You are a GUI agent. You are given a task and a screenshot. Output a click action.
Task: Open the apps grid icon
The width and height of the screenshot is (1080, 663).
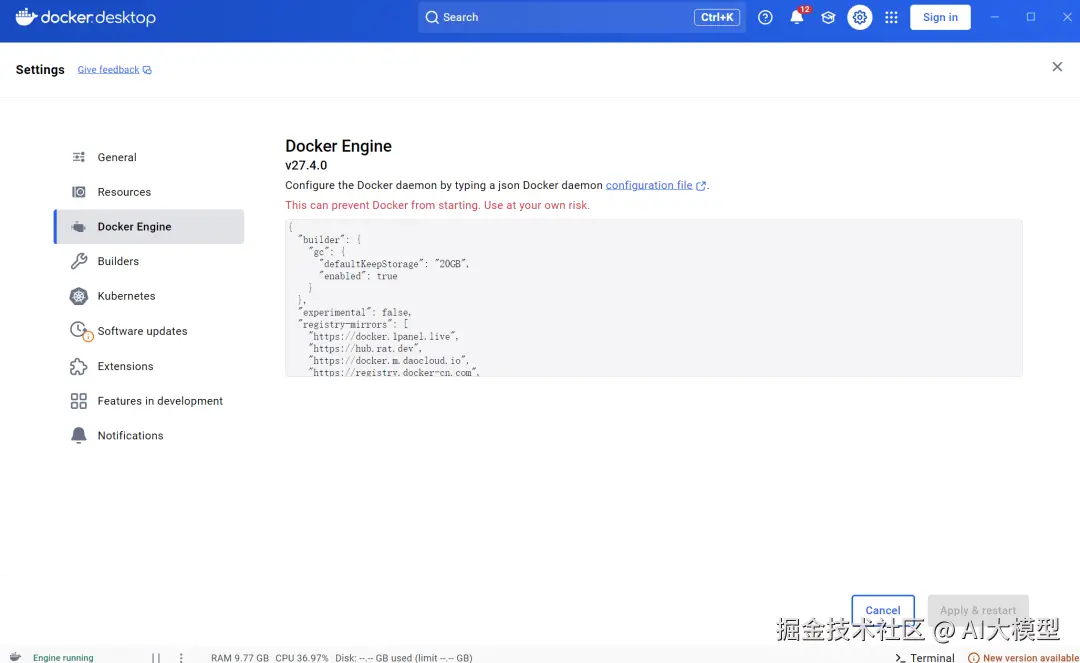(891, 17)
